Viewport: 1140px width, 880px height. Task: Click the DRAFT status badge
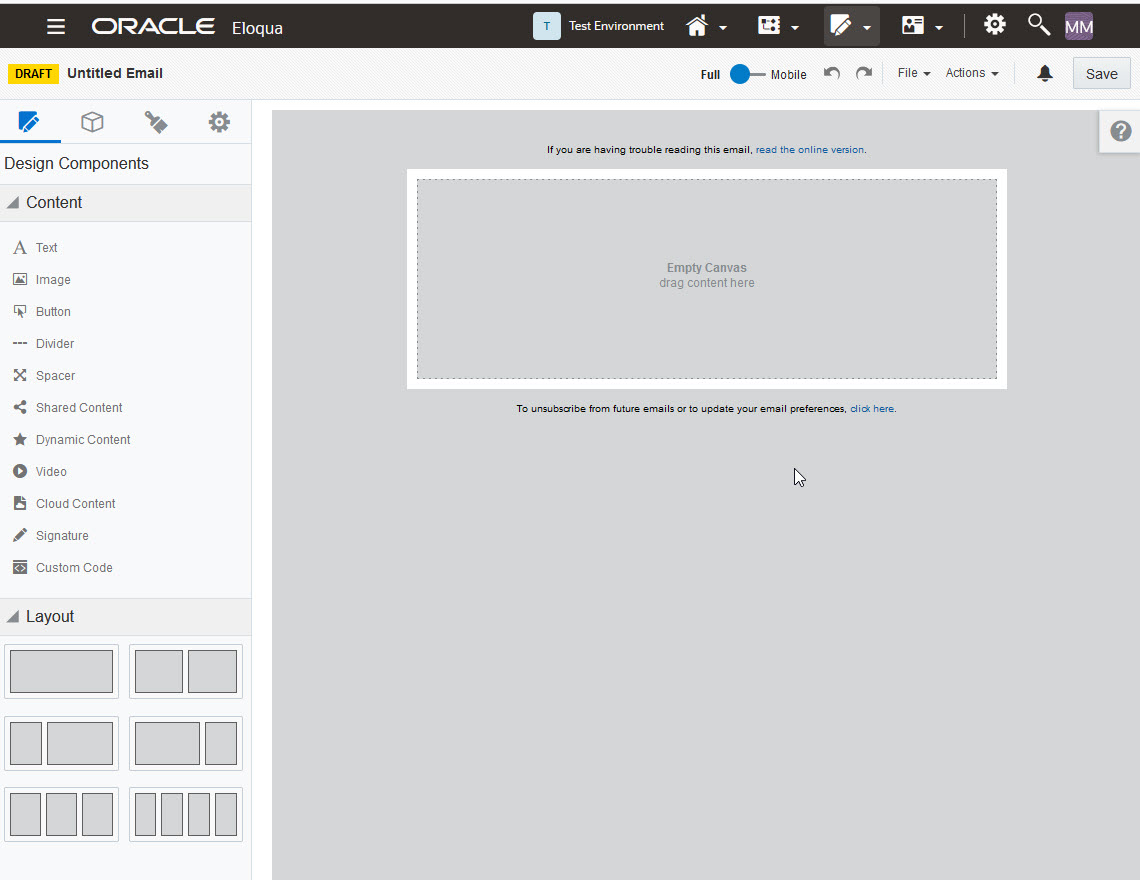33,73
